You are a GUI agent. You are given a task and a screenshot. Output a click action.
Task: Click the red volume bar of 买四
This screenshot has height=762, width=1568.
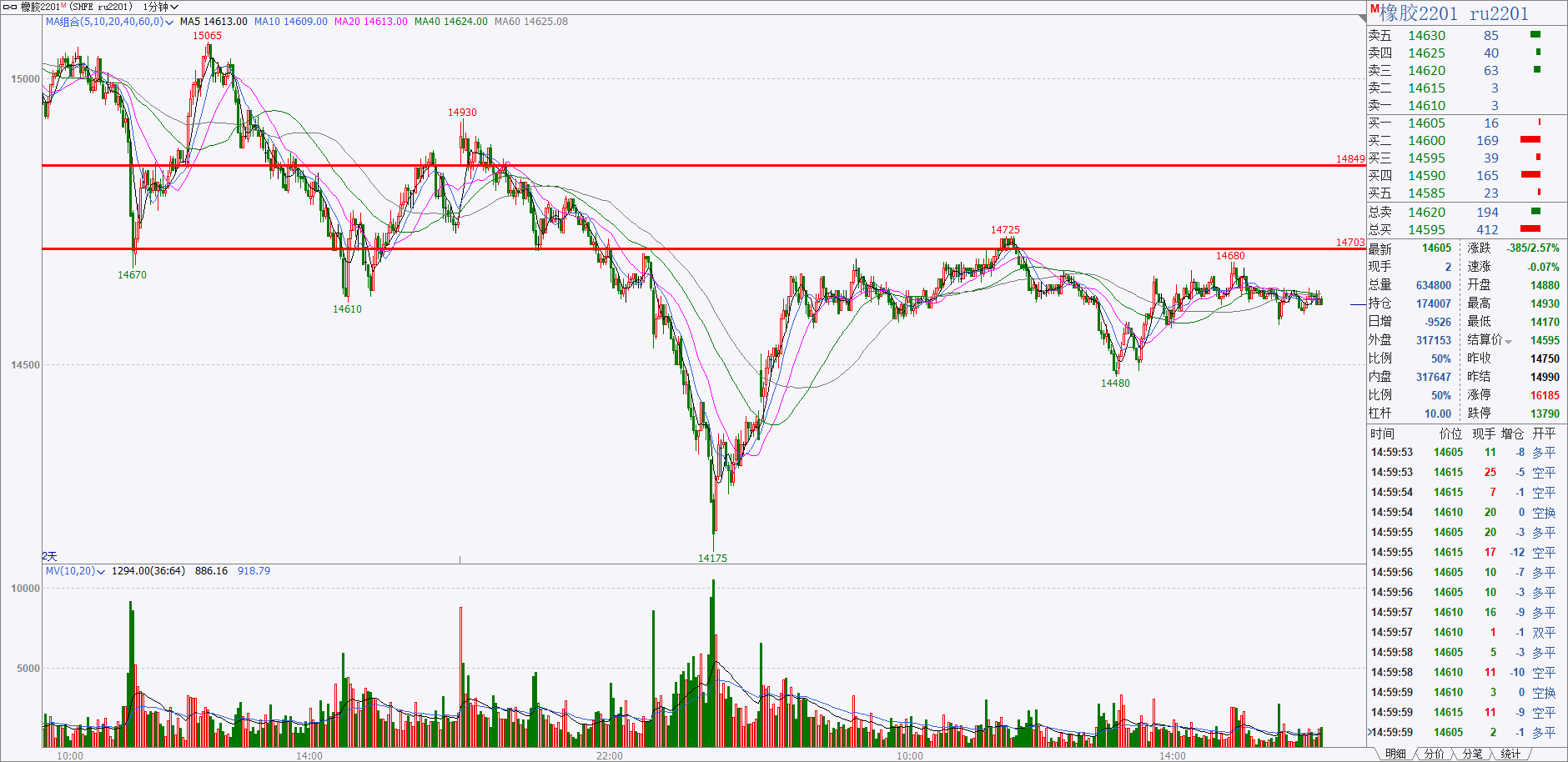[1530, 174]
